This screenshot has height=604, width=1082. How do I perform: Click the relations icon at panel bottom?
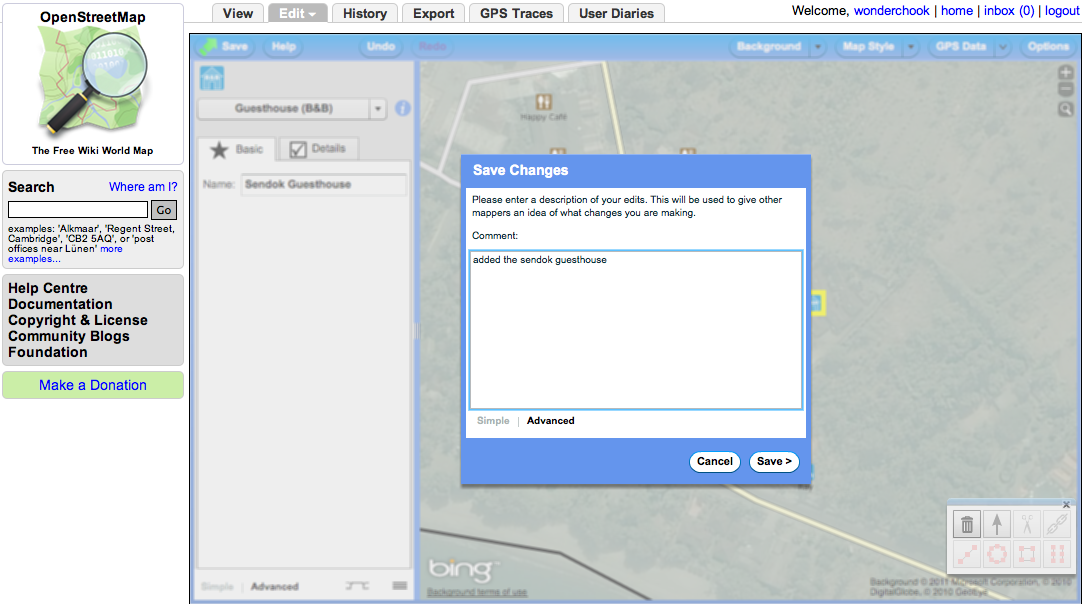(357, 586)
